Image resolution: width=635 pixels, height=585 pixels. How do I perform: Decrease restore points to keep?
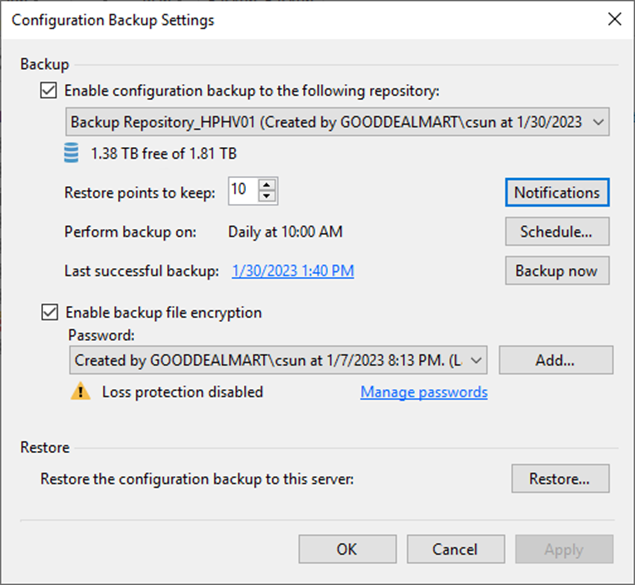[x=267, y=196]
